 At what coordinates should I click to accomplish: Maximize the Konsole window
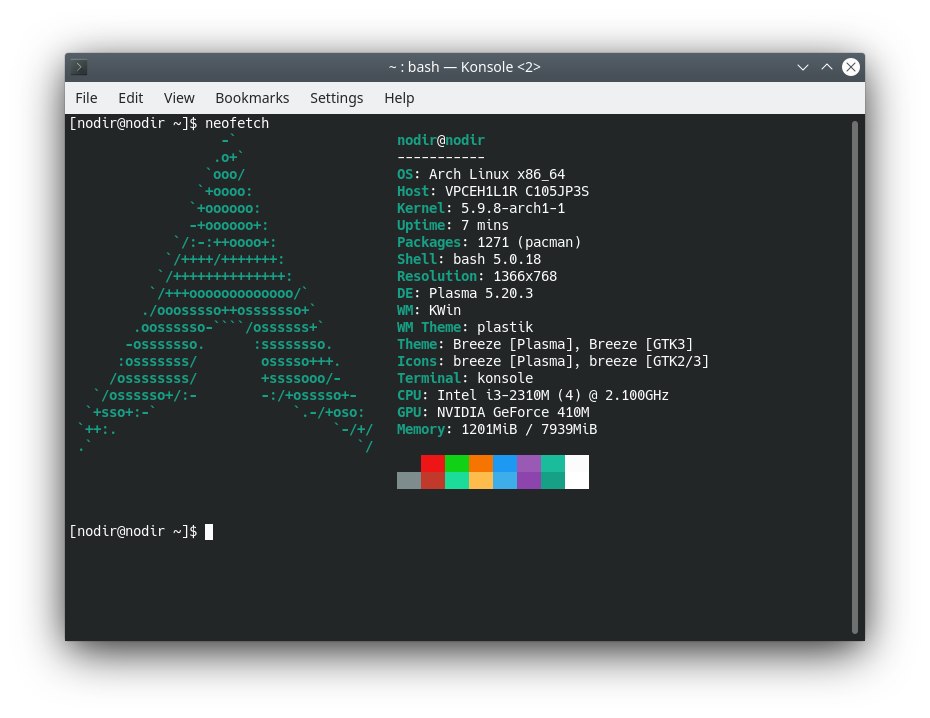click(x=827, y=67)
